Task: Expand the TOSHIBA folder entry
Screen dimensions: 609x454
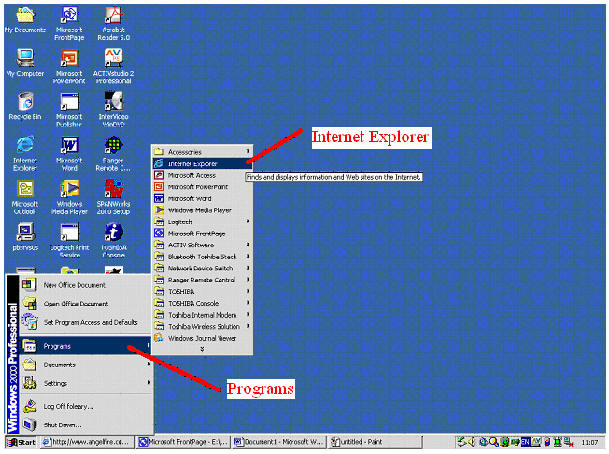Action: coord(202,292)
